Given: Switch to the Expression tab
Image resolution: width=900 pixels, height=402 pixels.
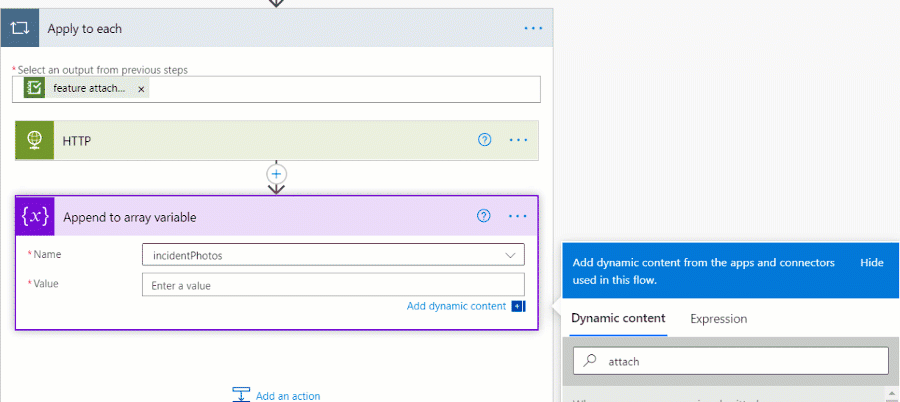Looking at the screenshot, I should pyautogui.click(x=718, y=319).
